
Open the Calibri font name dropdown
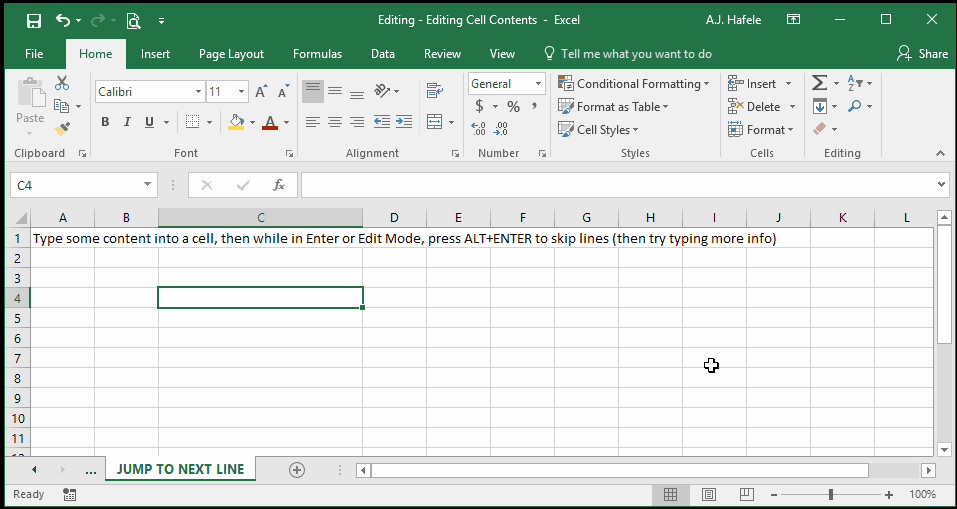tap(198, 92)
